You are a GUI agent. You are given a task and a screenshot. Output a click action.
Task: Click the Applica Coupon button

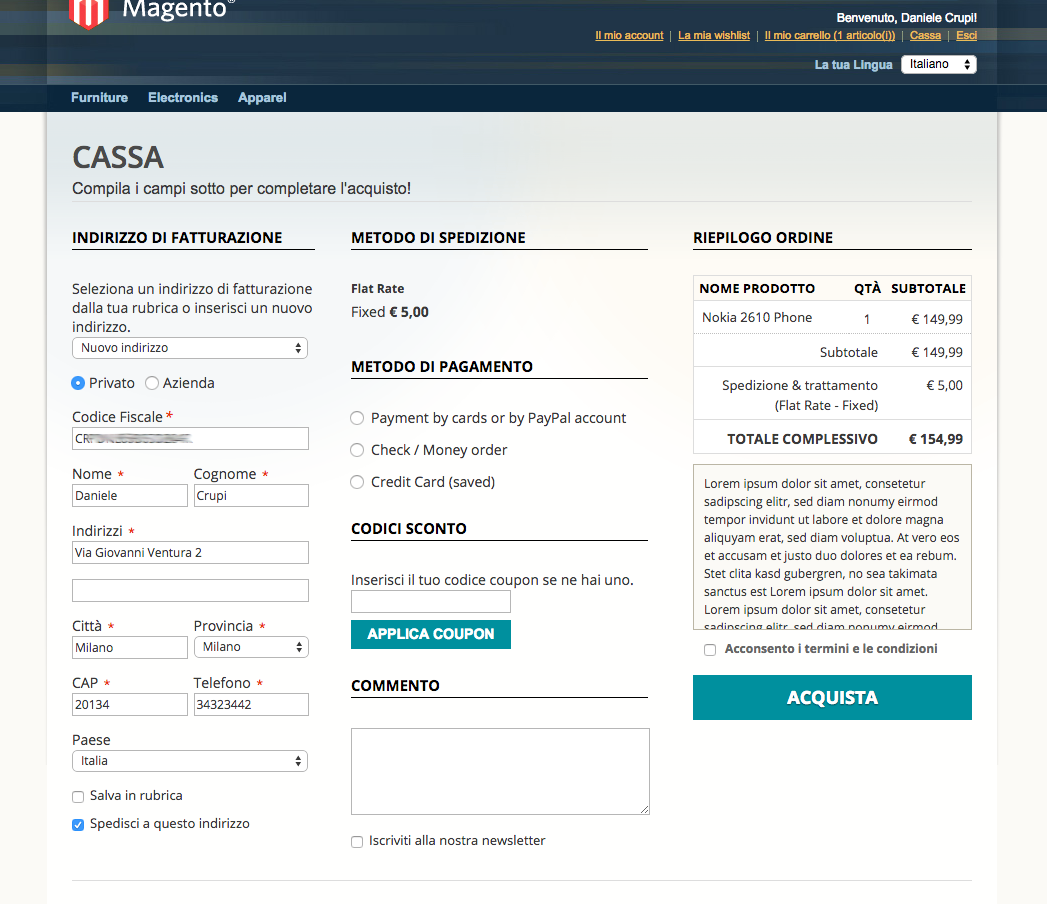[431, 634]
